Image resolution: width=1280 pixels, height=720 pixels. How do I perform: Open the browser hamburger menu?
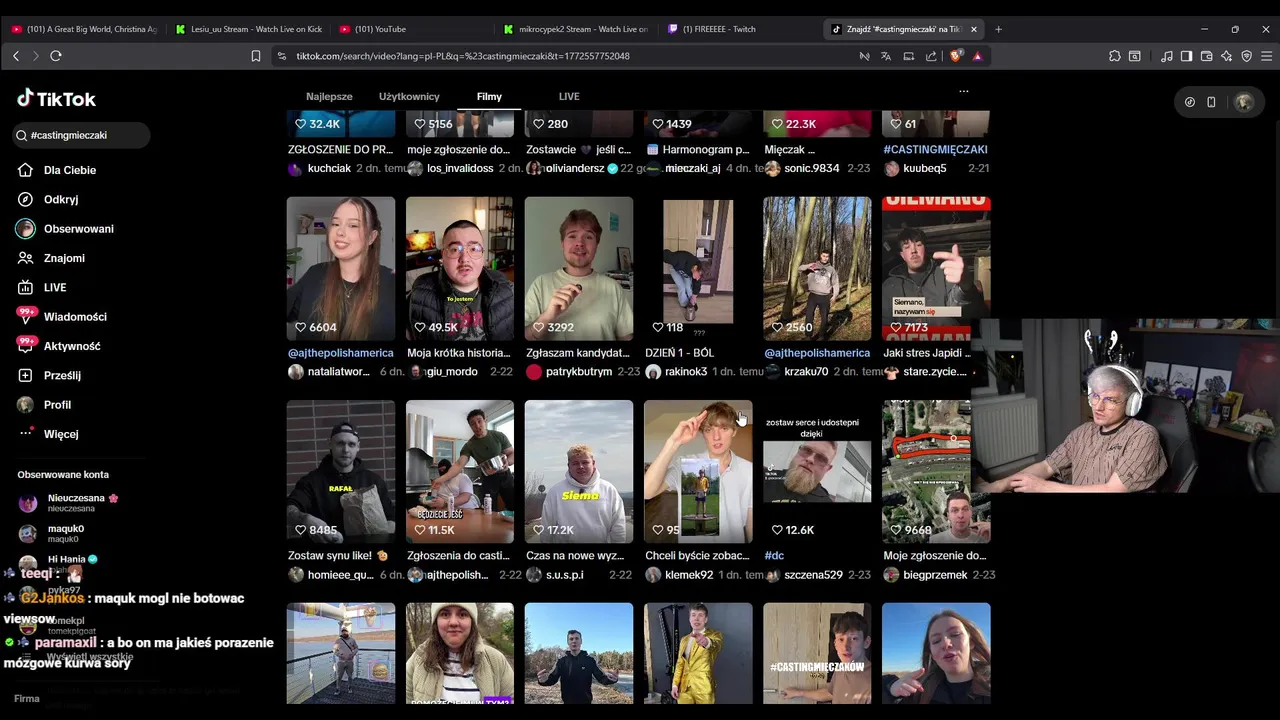pyautogui.click(x=1266, y=56)
